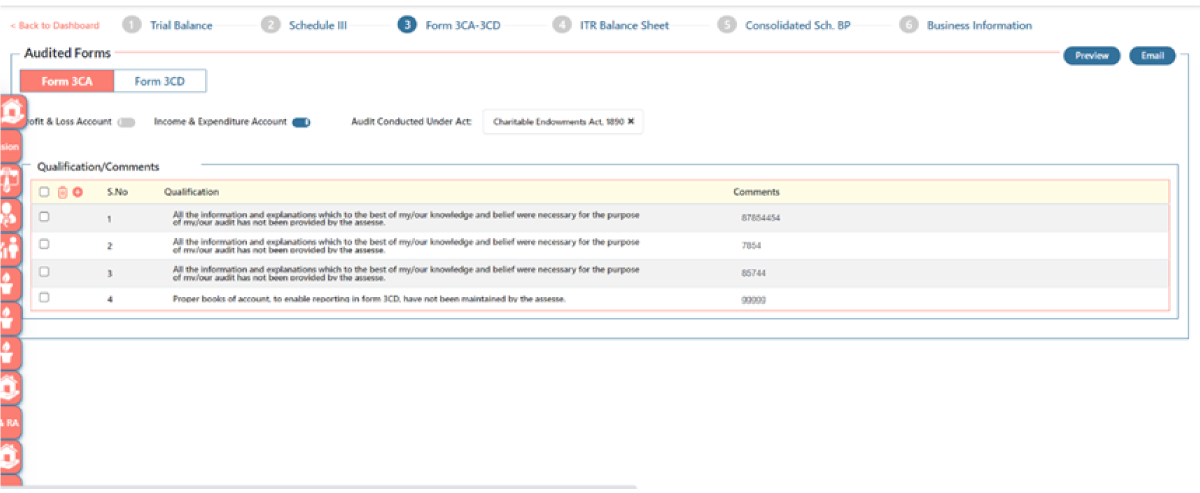Viewport: 1200px width, 493px height.
Task: Click the row 4 'Proper books of account' qualification
Action: [x=369, y=299]
